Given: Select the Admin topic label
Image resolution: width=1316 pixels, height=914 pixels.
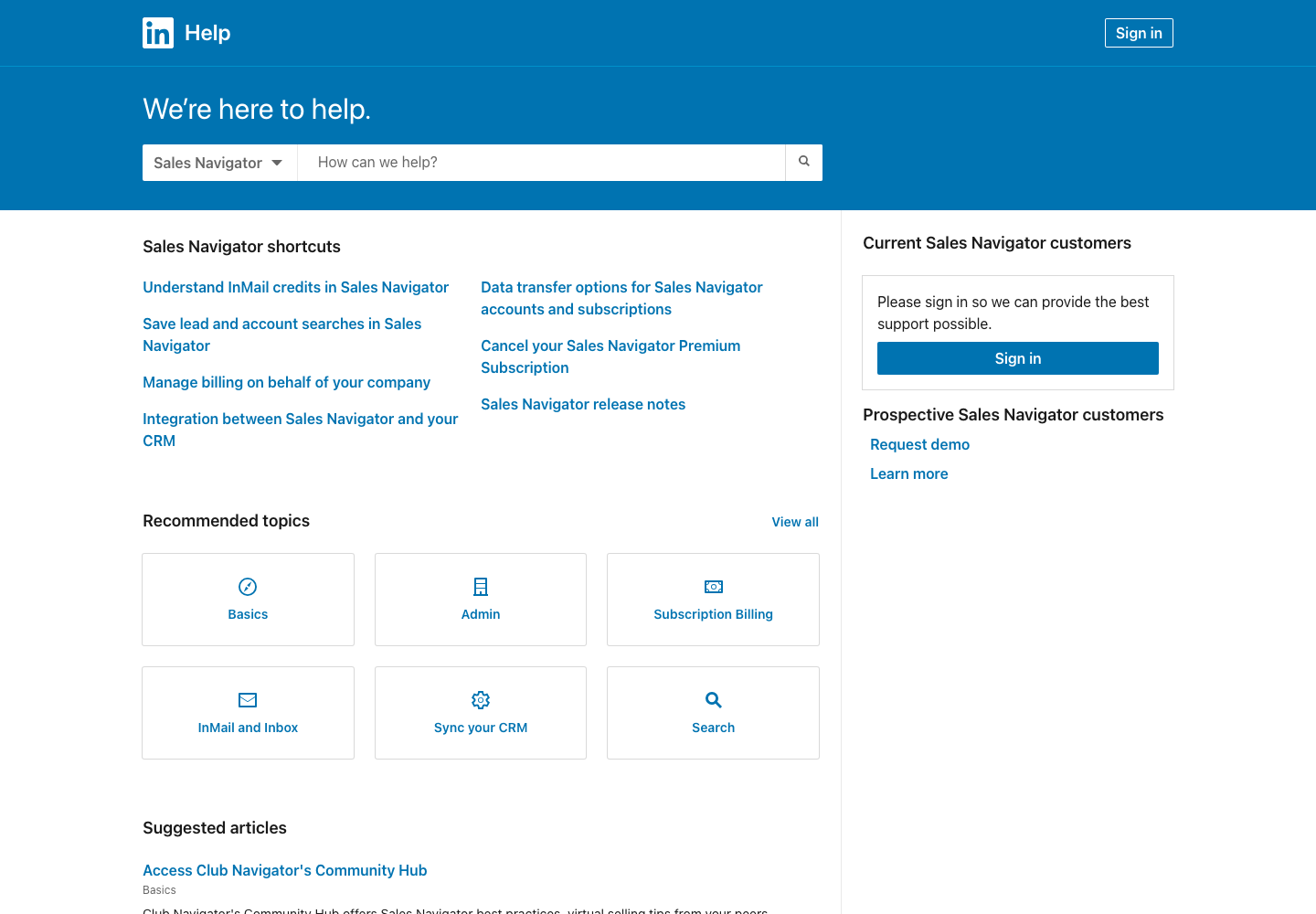Looking at the screenshot, I should pos(481,614).
